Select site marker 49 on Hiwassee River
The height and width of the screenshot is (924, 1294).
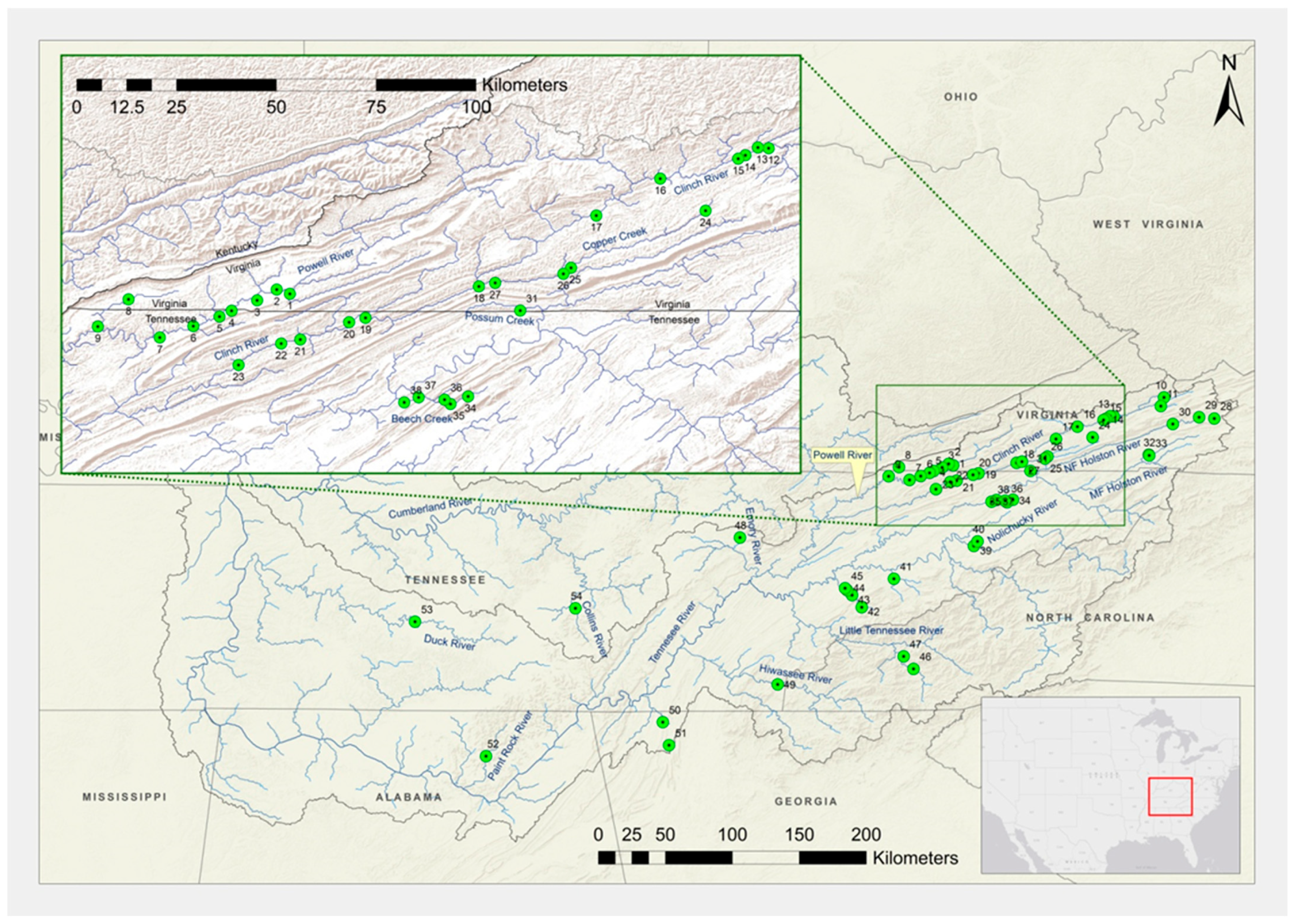(778, 684)
